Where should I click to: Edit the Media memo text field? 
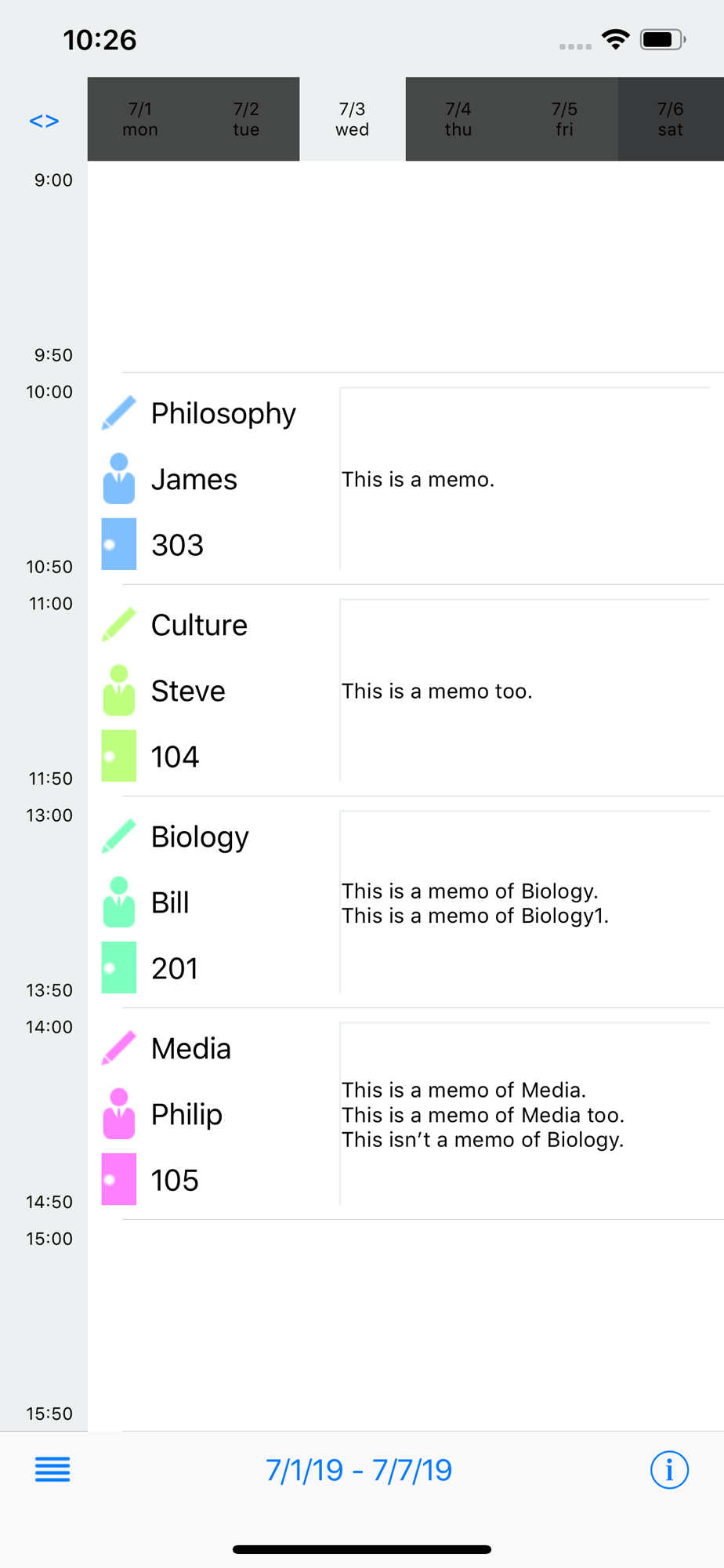pos(525,1114)
